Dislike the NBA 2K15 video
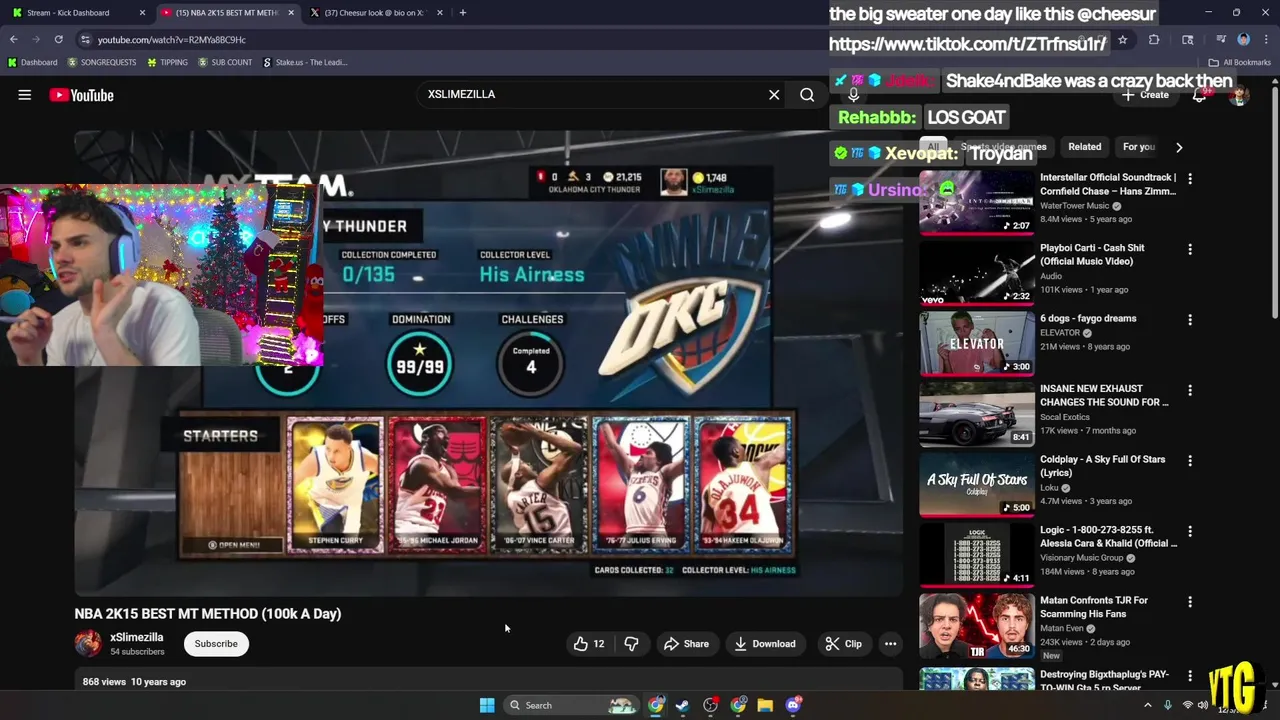This screenshot has height=720, width=1280. point(631,644)
